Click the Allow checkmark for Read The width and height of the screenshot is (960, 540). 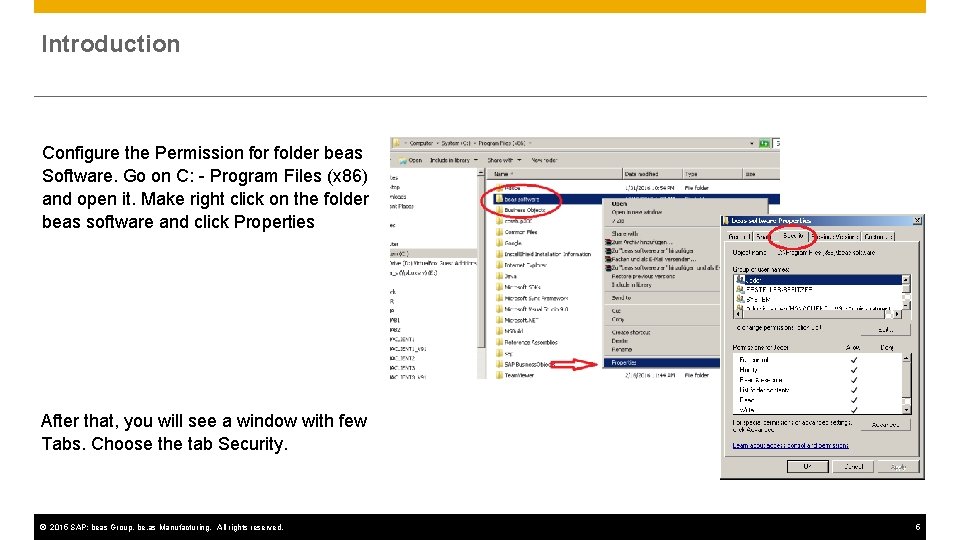(x=853, y=400)
